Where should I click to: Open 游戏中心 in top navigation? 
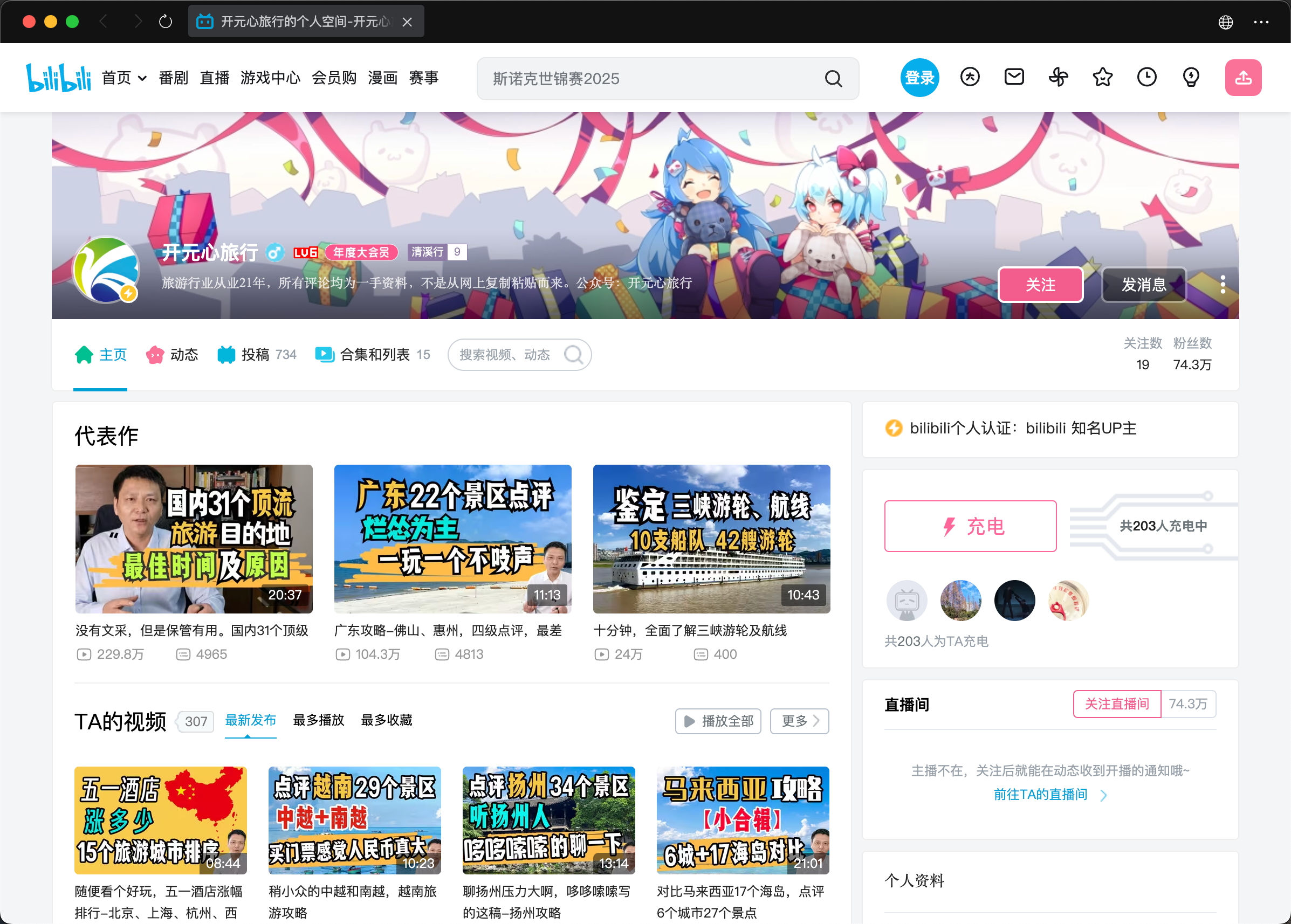pos(270,78)
